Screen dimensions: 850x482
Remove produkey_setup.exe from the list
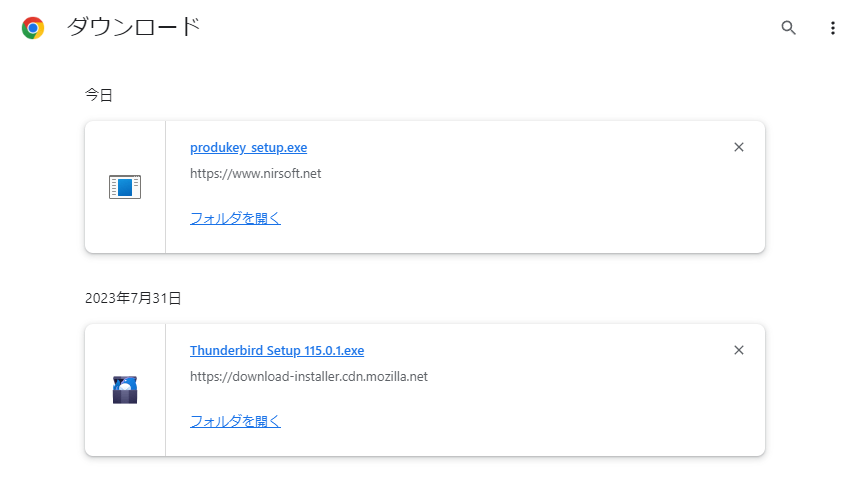[x=738, y=147]
